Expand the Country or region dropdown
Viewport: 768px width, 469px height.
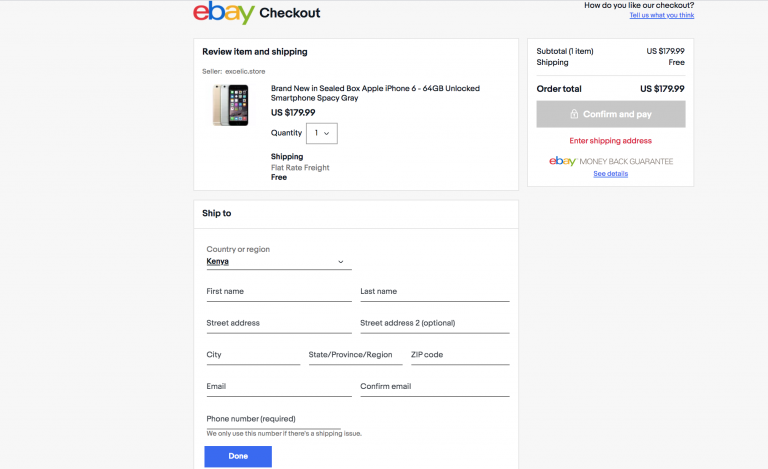tap(278, 262)
